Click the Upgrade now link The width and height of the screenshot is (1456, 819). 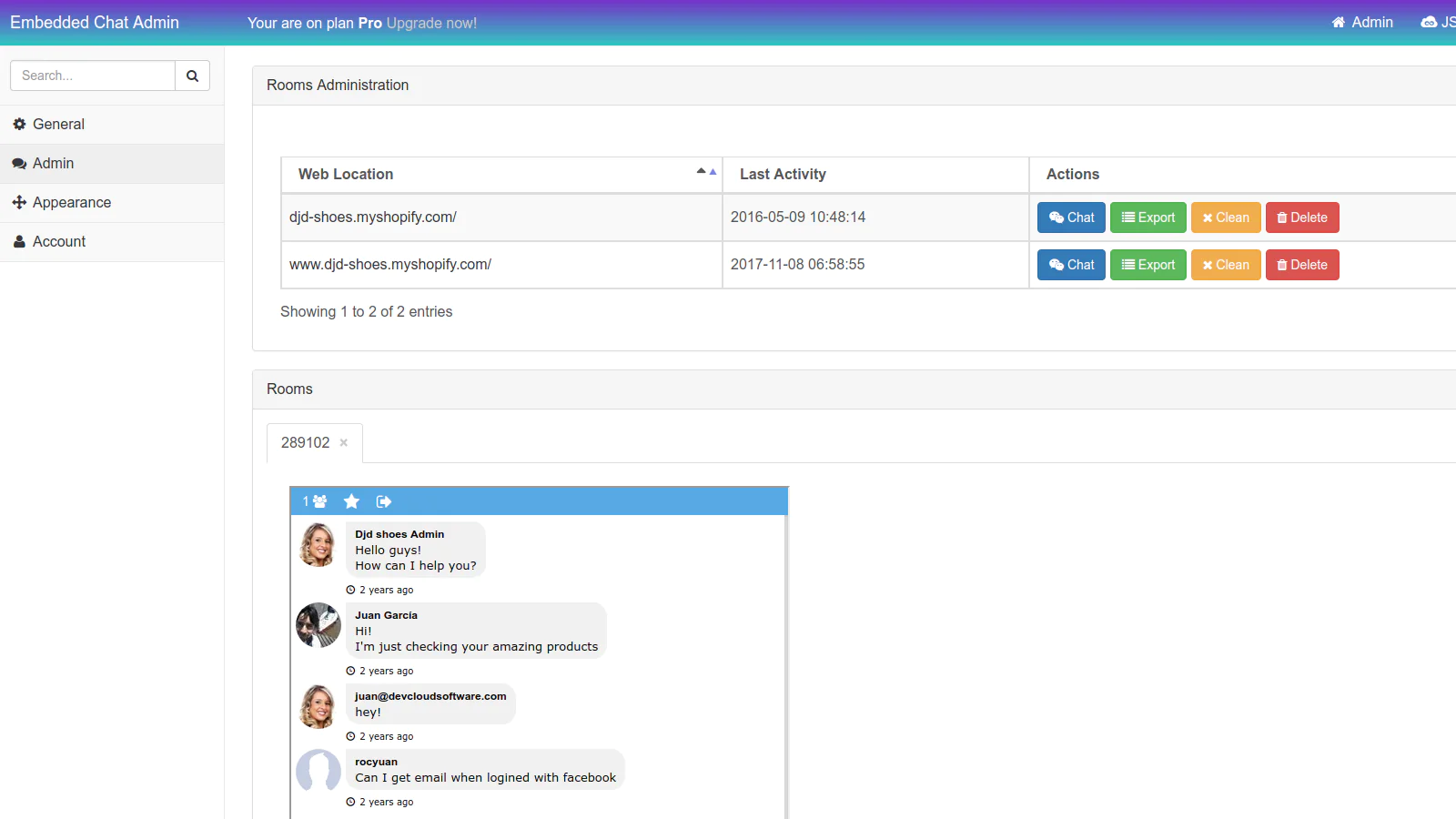pyautogui.click(x=431, y=23)
